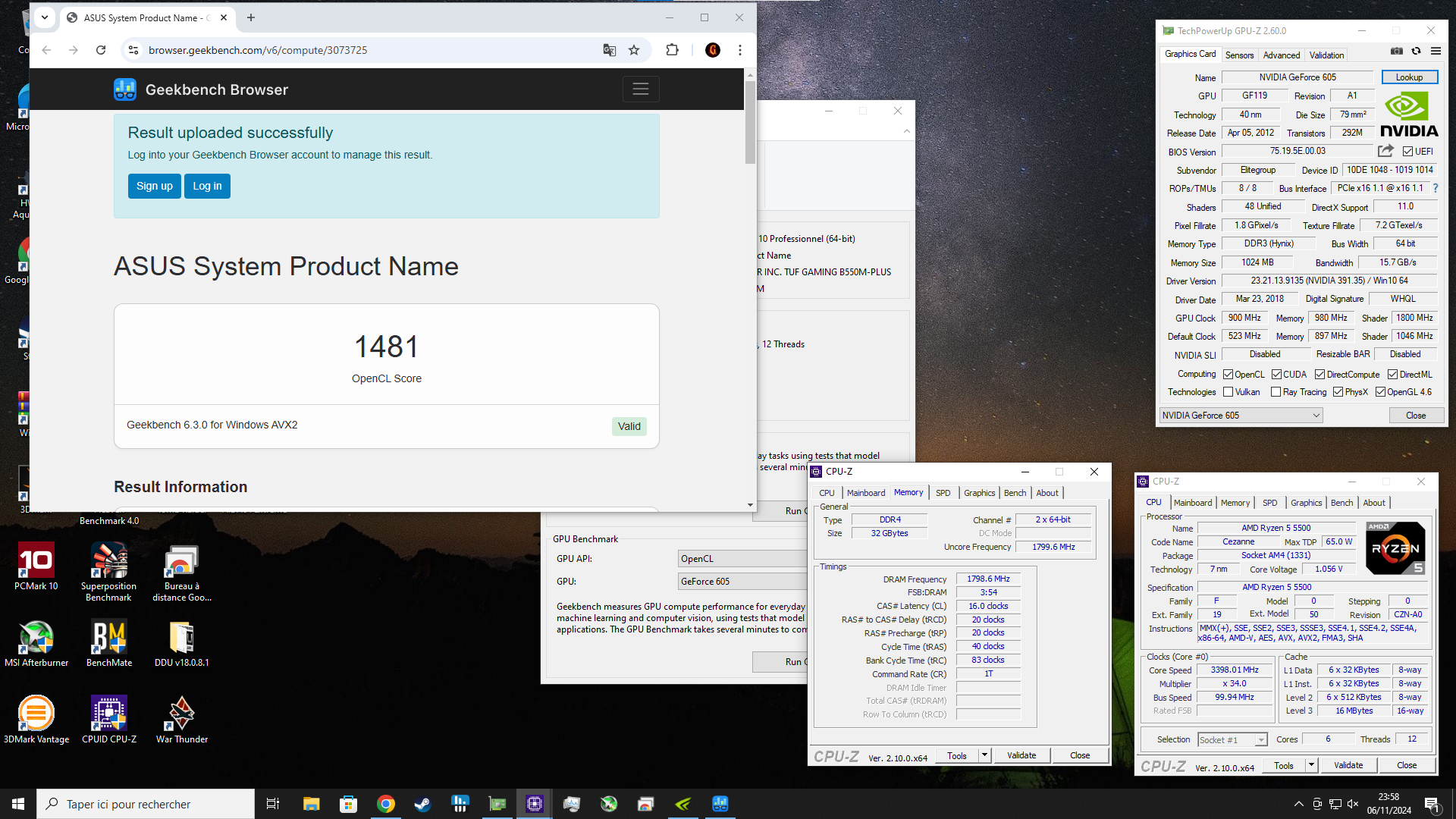Toggle the OpenCL checkbox in GPU-Z
1456x819 pixels.
click(1228, 375)
